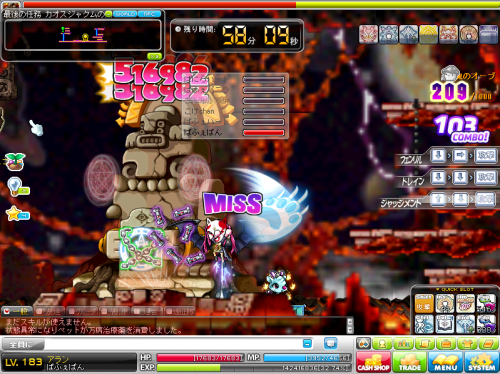Click the yellow star event icon

(17, 214)
